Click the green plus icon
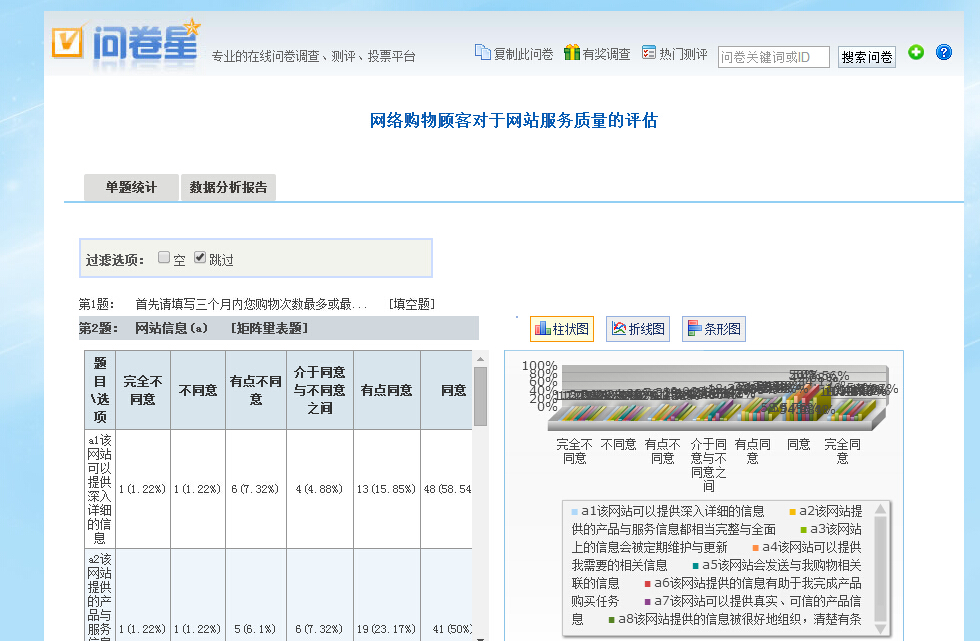Image resolution: width=980 pixels, height=641 pixels. pyautogui.click(x=916, y=52)
